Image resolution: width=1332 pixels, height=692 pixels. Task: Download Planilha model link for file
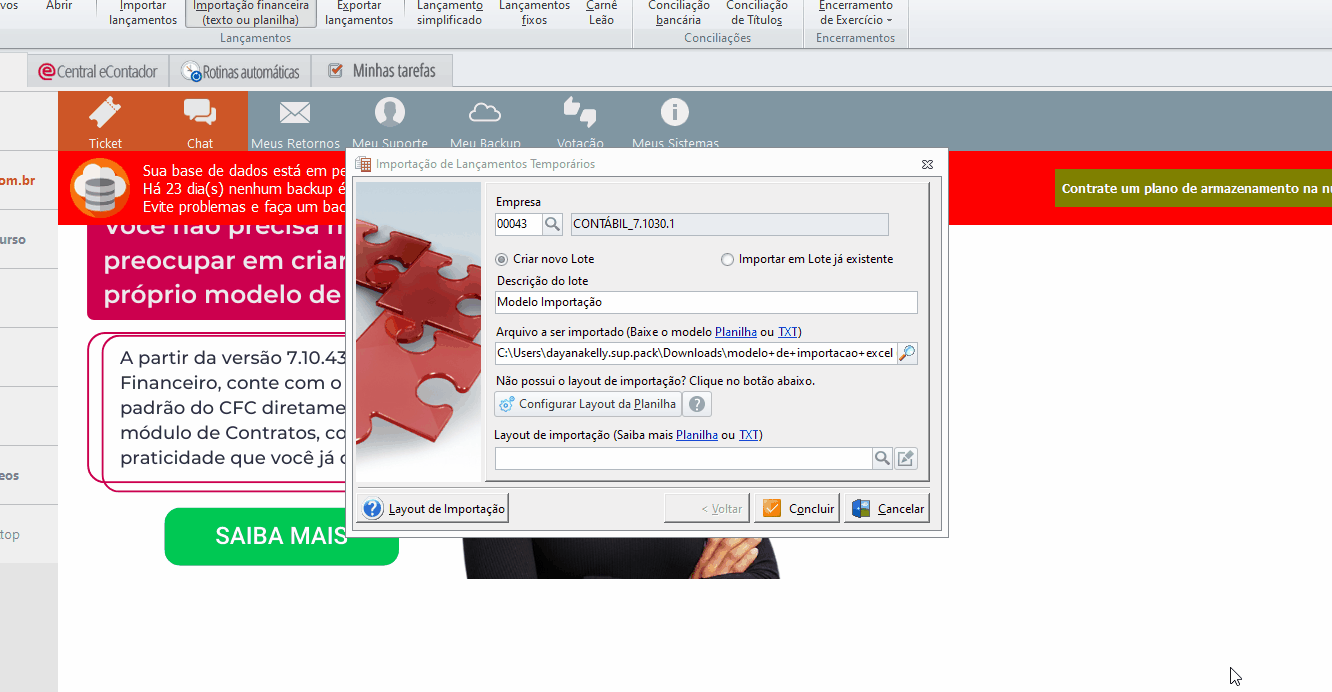pos(736,332)
